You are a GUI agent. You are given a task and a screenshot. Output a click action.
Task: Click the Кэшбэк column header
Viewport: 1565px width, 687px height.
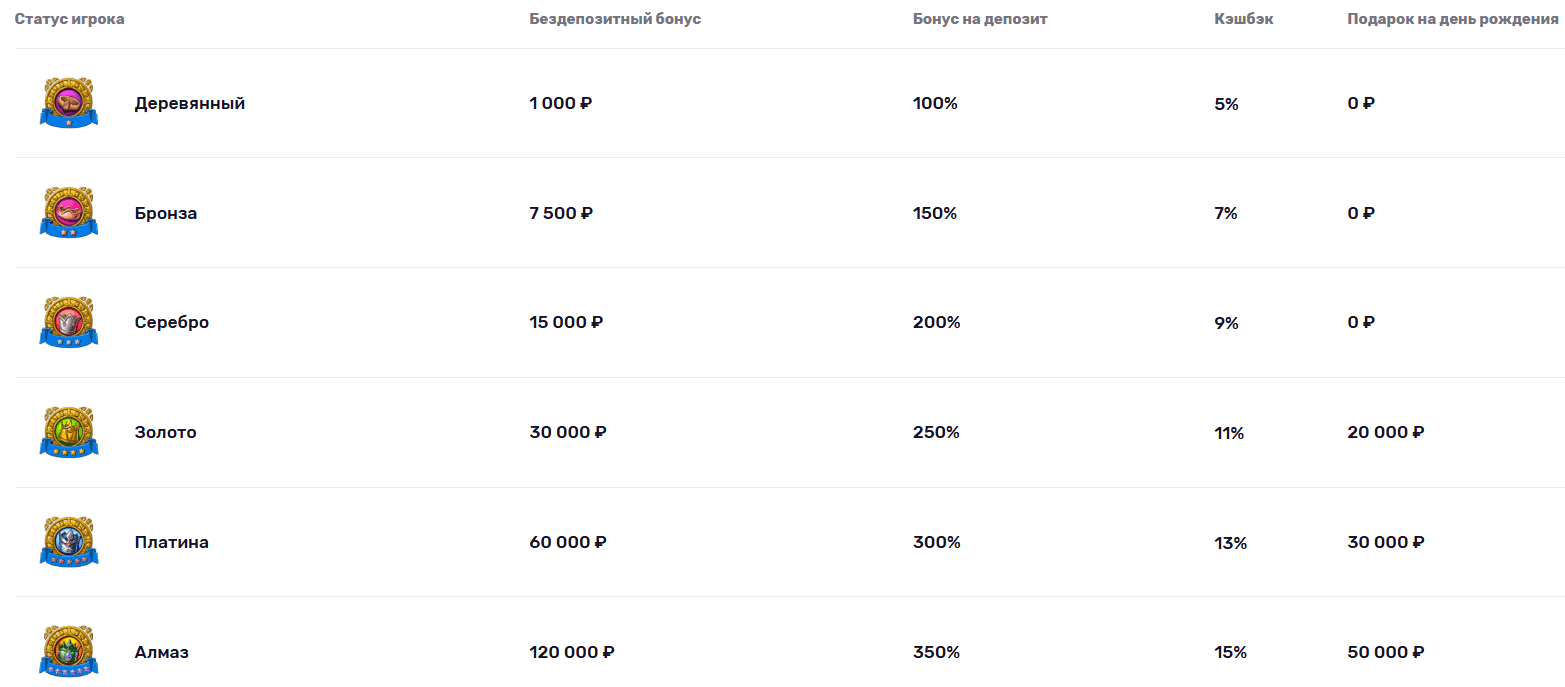[1244, 19]
